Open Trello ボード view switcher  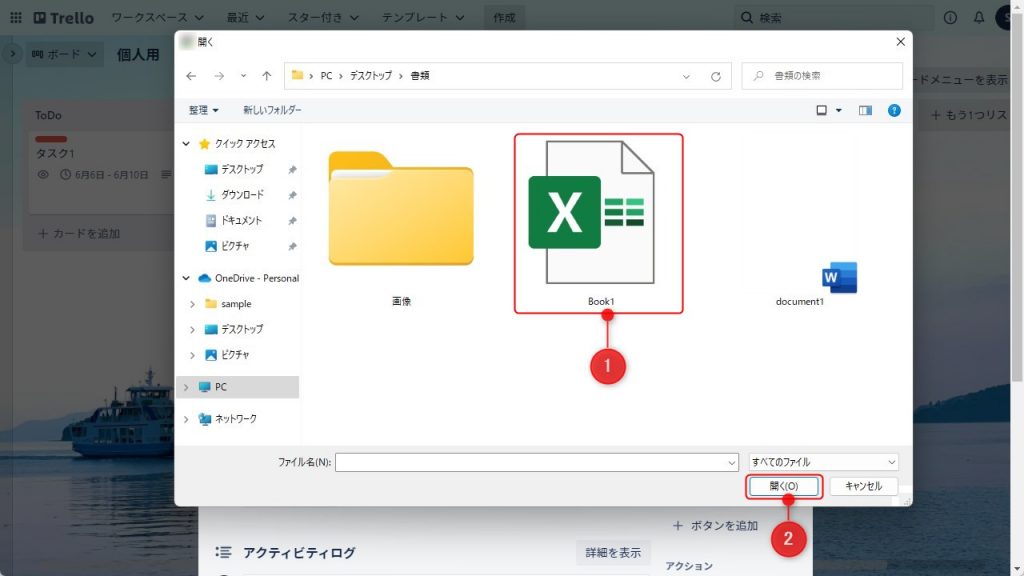(64, 54)
